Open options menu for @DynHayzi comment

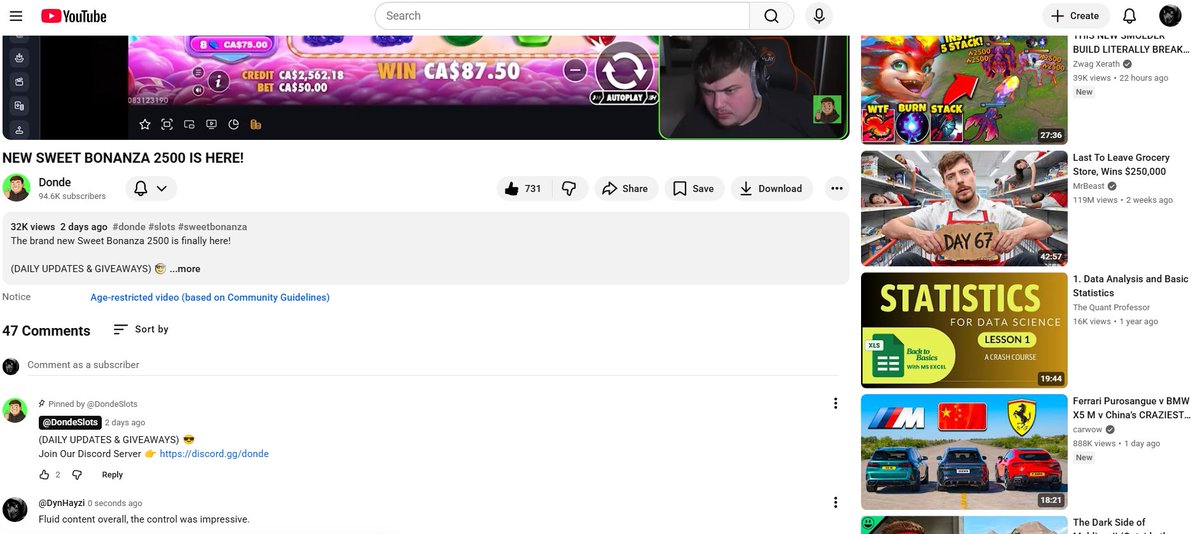pyautogui.click(x=836, y=501)
